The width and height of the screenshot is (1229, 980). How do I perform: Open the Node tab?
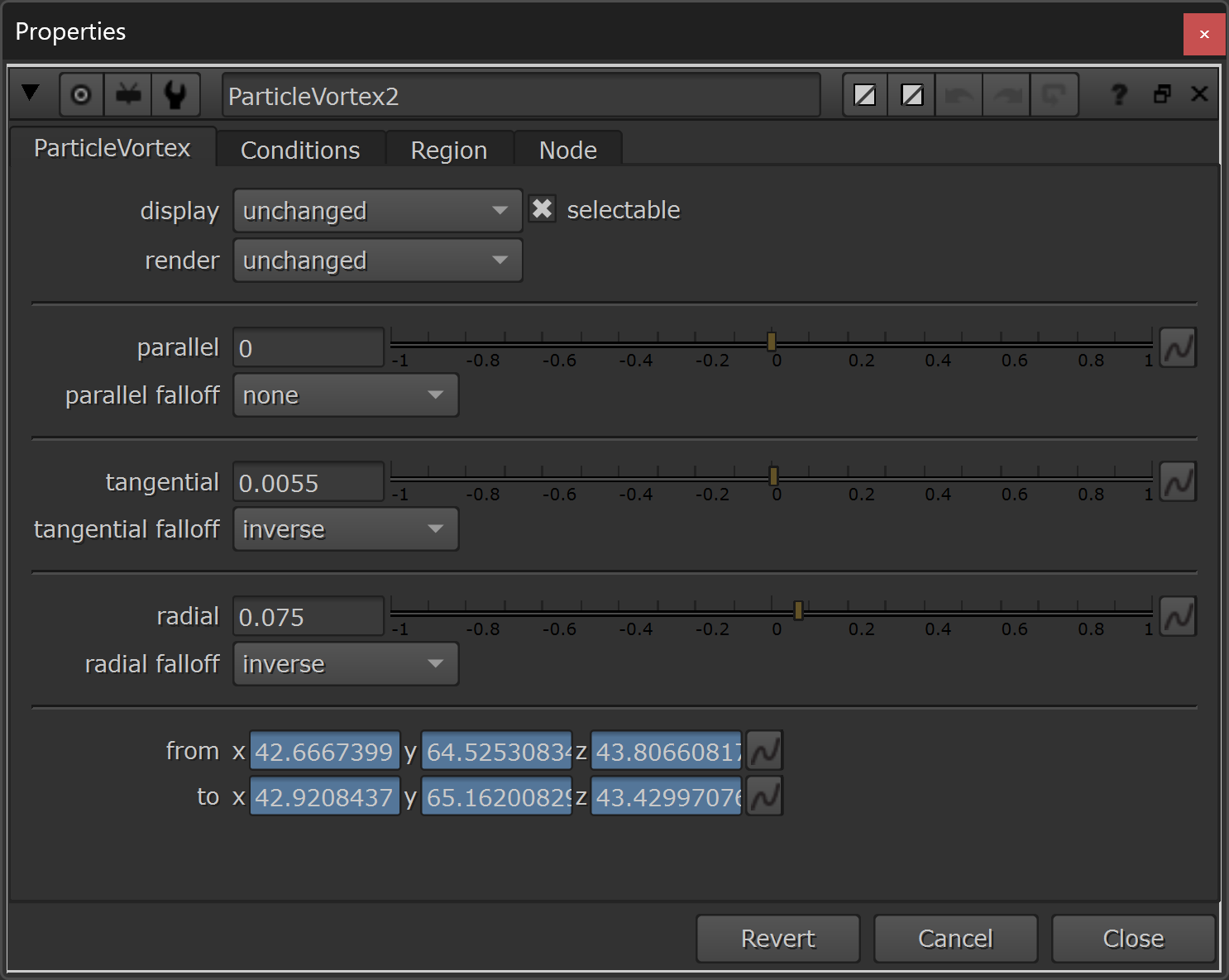click(x=568, y=150)
